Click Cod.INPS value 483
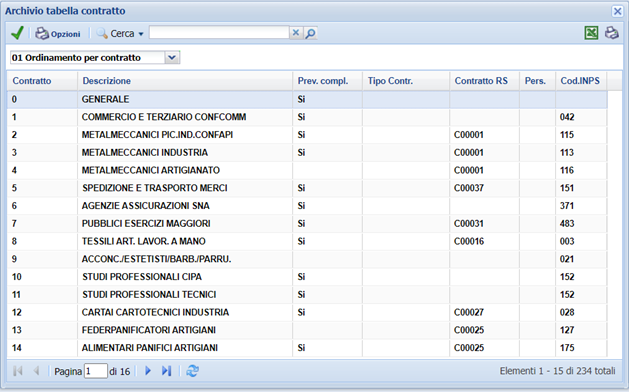This screenshot has height=392, width=629. tap(567, 223)
